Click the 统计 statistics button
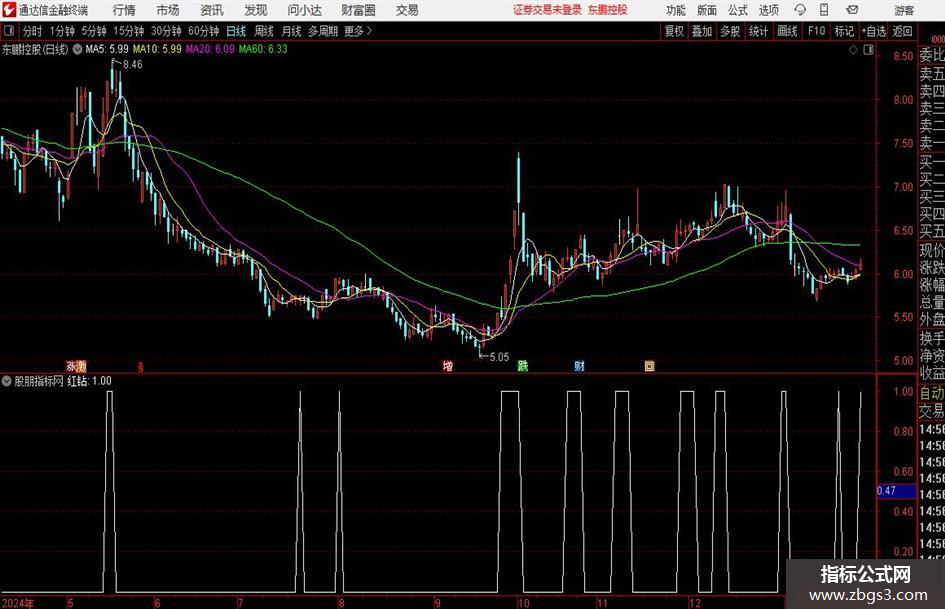 coord(758,31)
